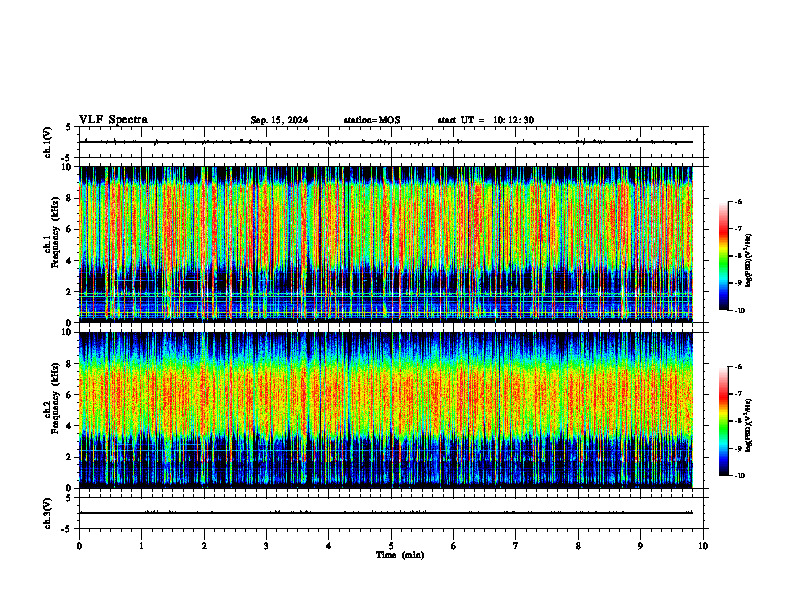Click the time axis tick label "5"
The width and height of the screenshot is (792, 612).
[x=391, y=546]
